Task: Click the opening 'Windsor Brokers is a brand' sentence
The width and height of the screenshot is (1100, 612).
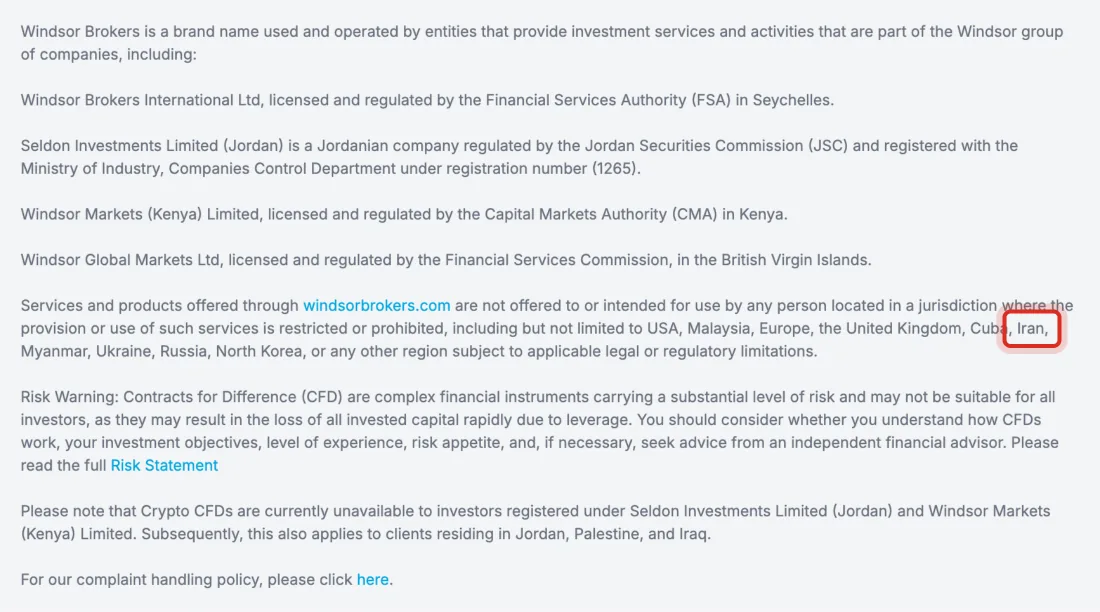Action: 542,43
